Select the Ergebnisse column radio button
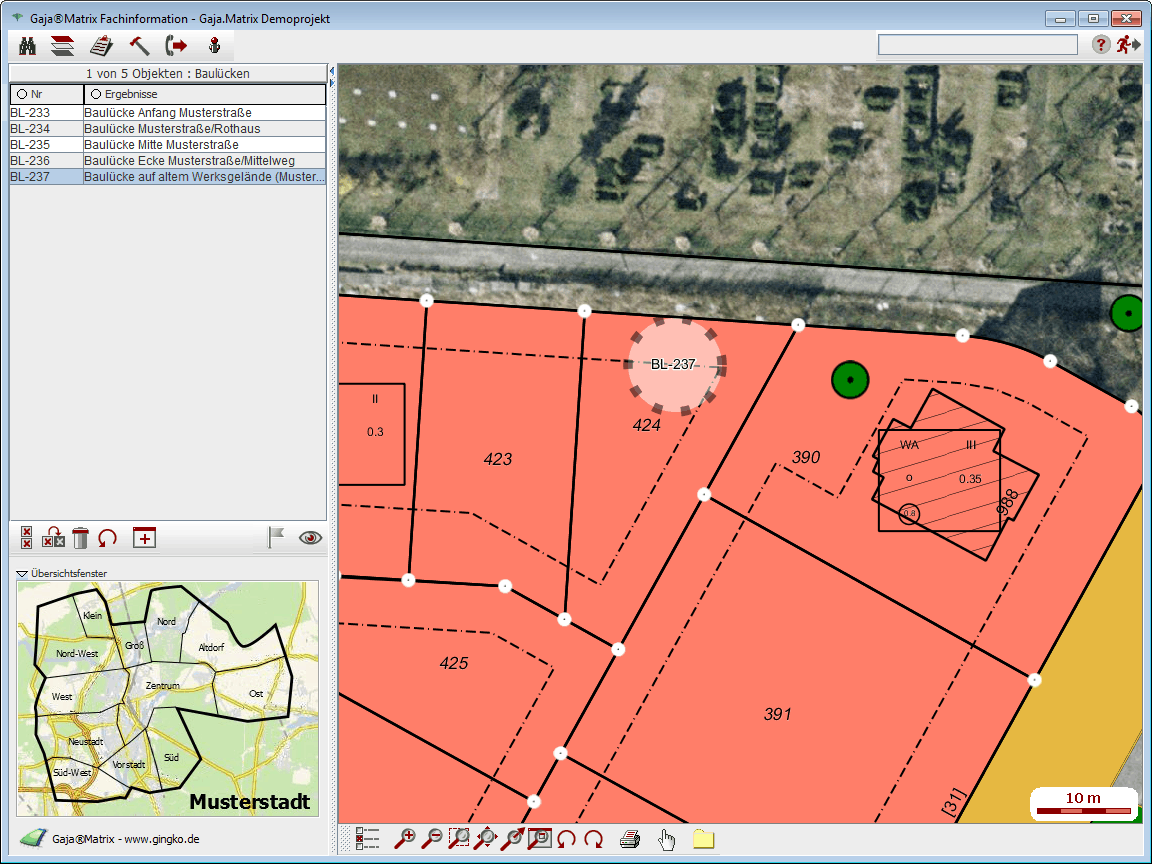1152x864 pixels. click(96, 94)
